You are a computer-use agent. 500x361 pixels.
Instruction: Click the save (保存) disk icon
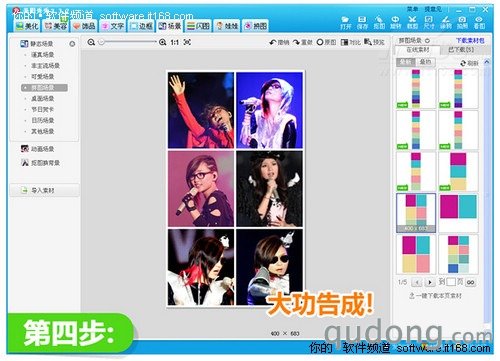[x=362, y=20]
